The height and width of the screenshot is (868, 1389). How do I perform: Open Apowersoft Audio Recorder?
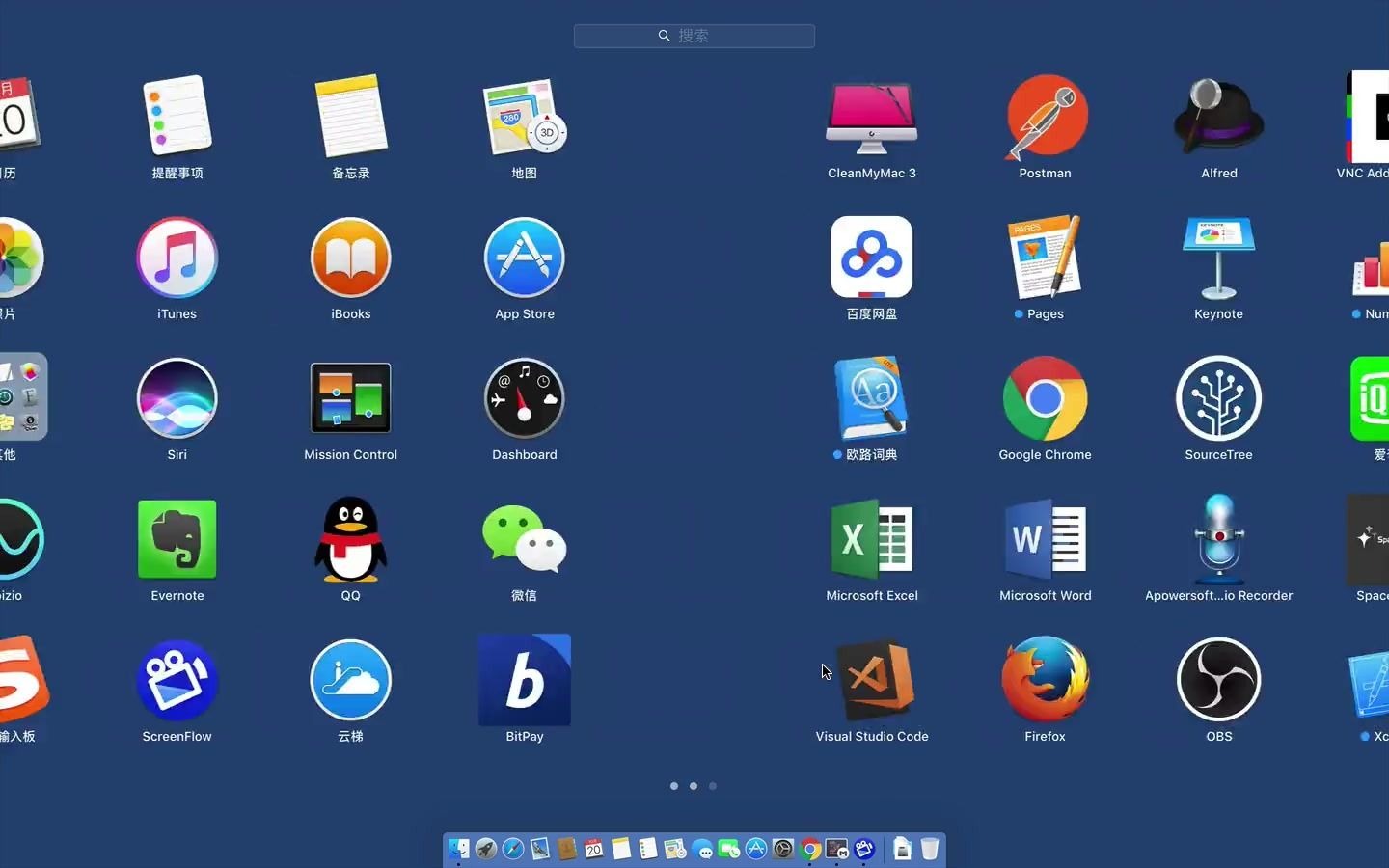[x=1219, y=538]
